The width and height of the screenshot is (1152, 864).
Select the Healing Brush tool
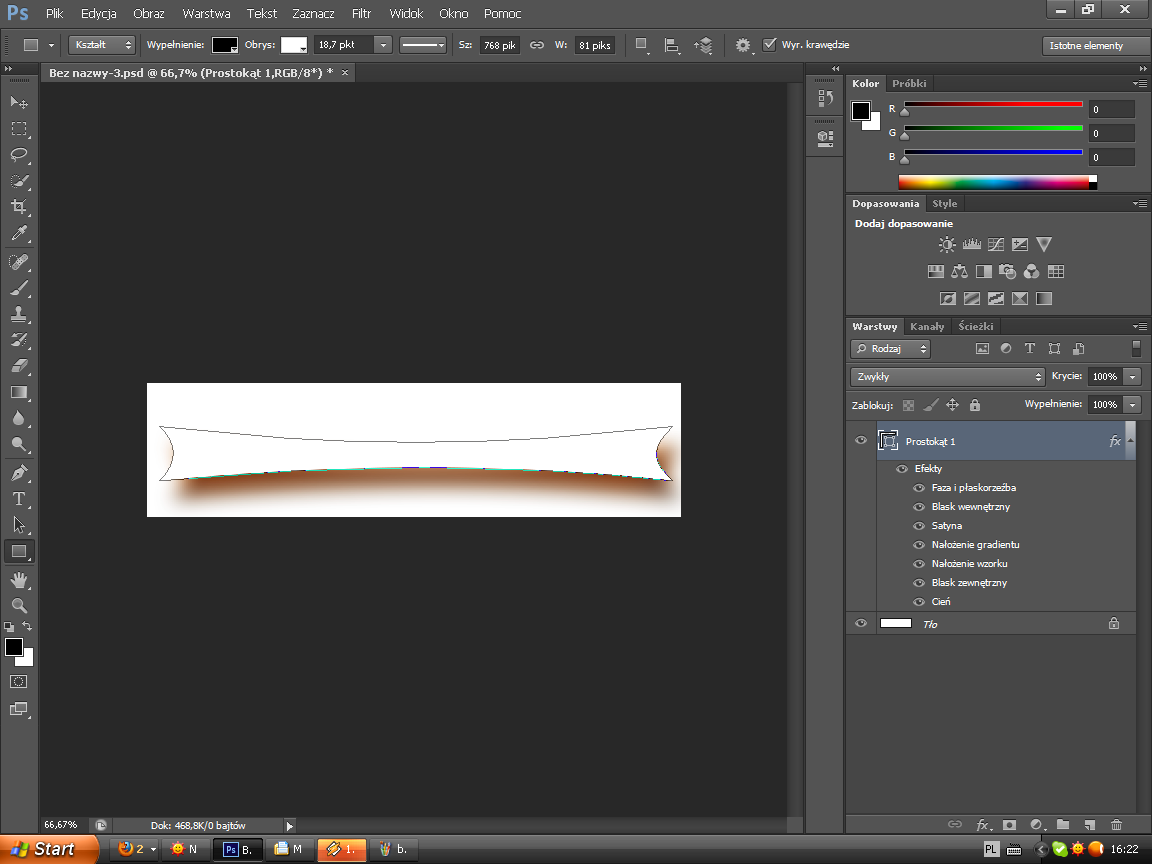click(x=19, y=262)
